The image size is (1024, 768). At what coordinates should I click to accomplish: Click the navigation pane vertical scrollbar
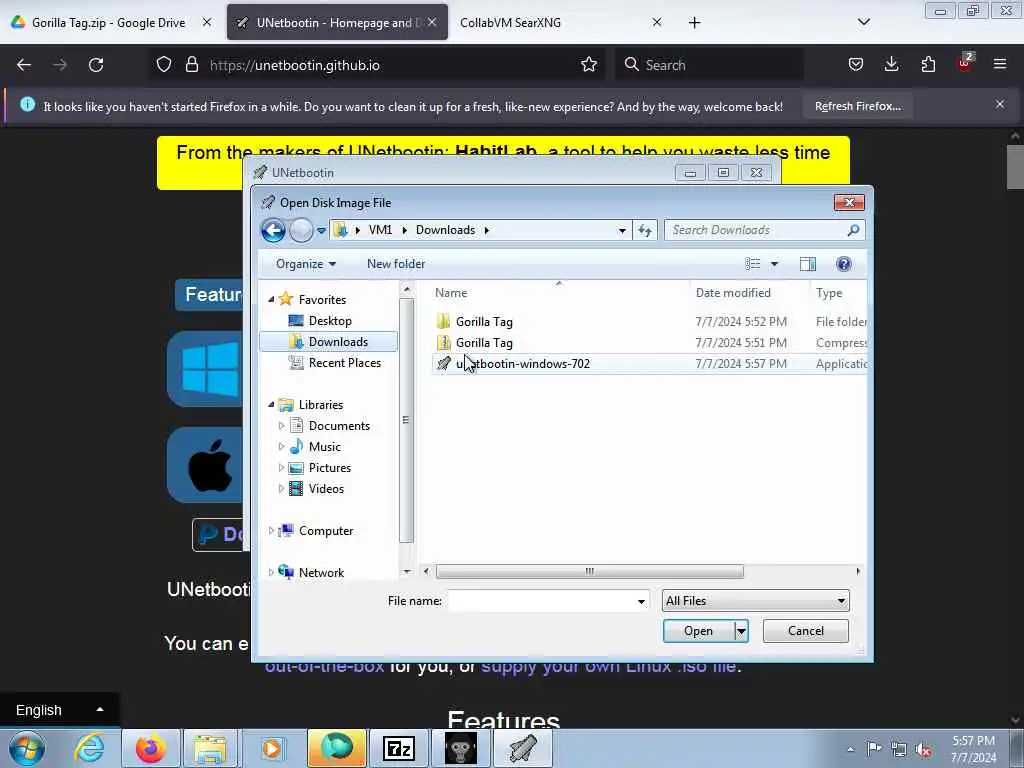click(x=406, y=420)
